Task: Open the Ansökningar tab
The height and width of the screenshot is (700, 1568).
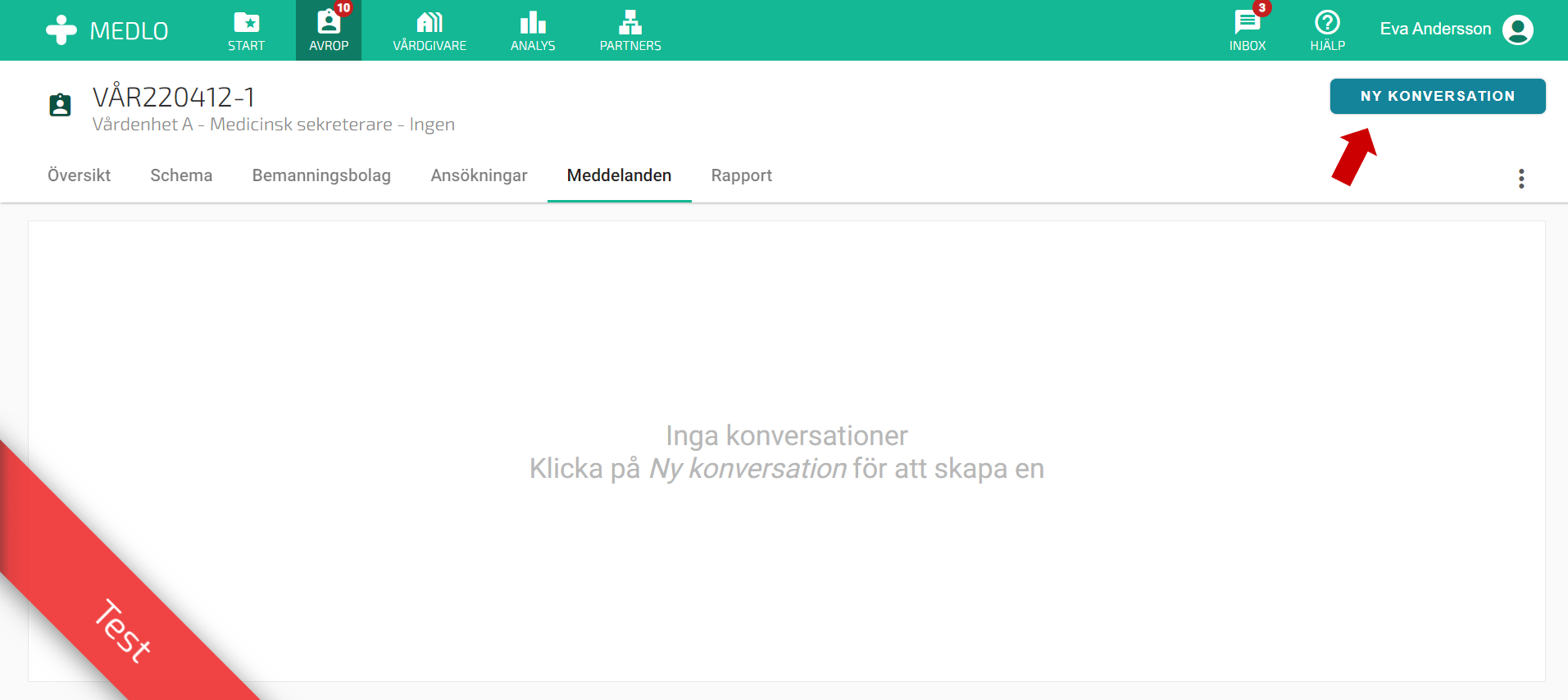Action: [x=479, y=175]
